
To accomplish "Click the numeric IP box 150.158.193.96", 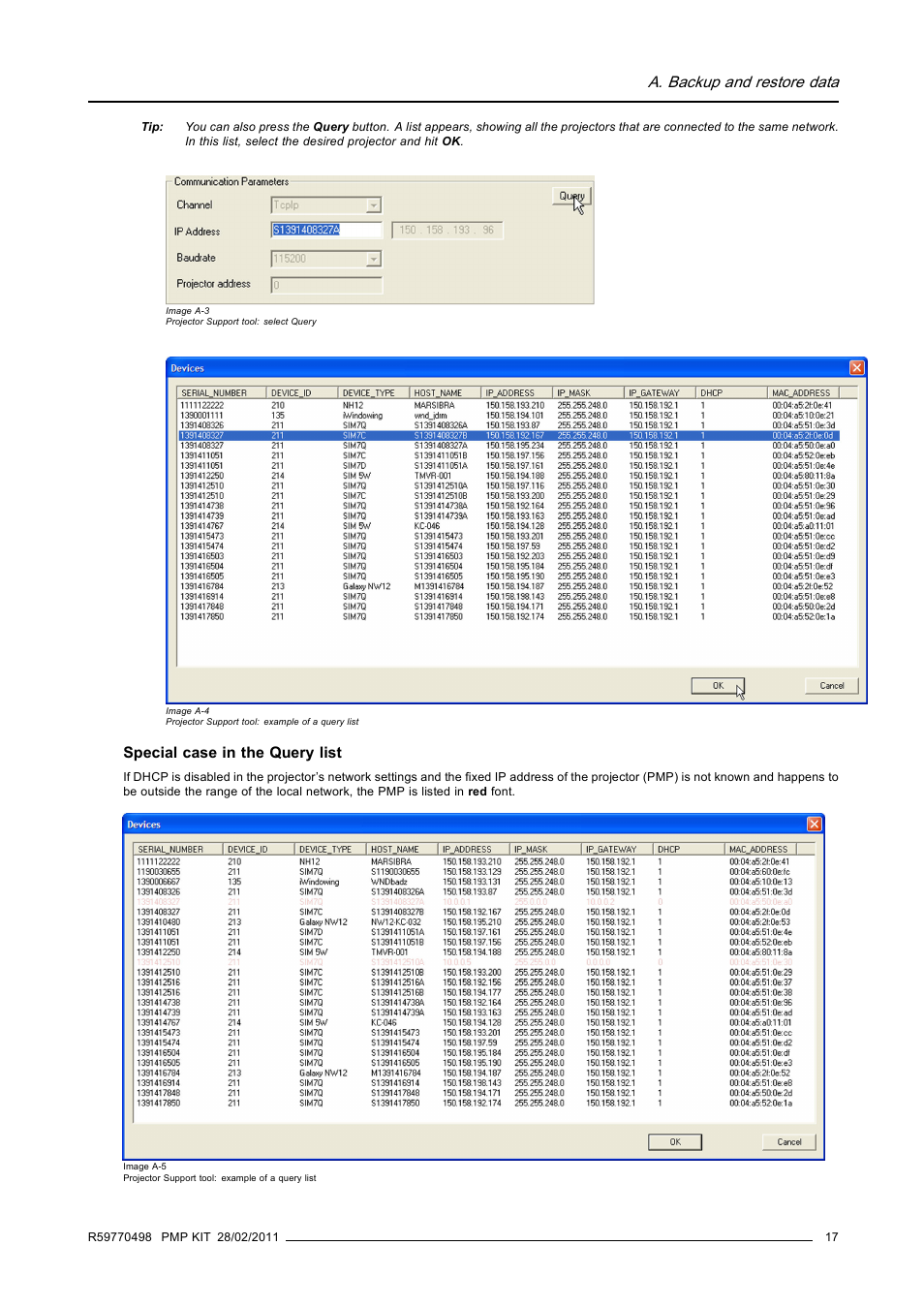I will pos(447,230).
